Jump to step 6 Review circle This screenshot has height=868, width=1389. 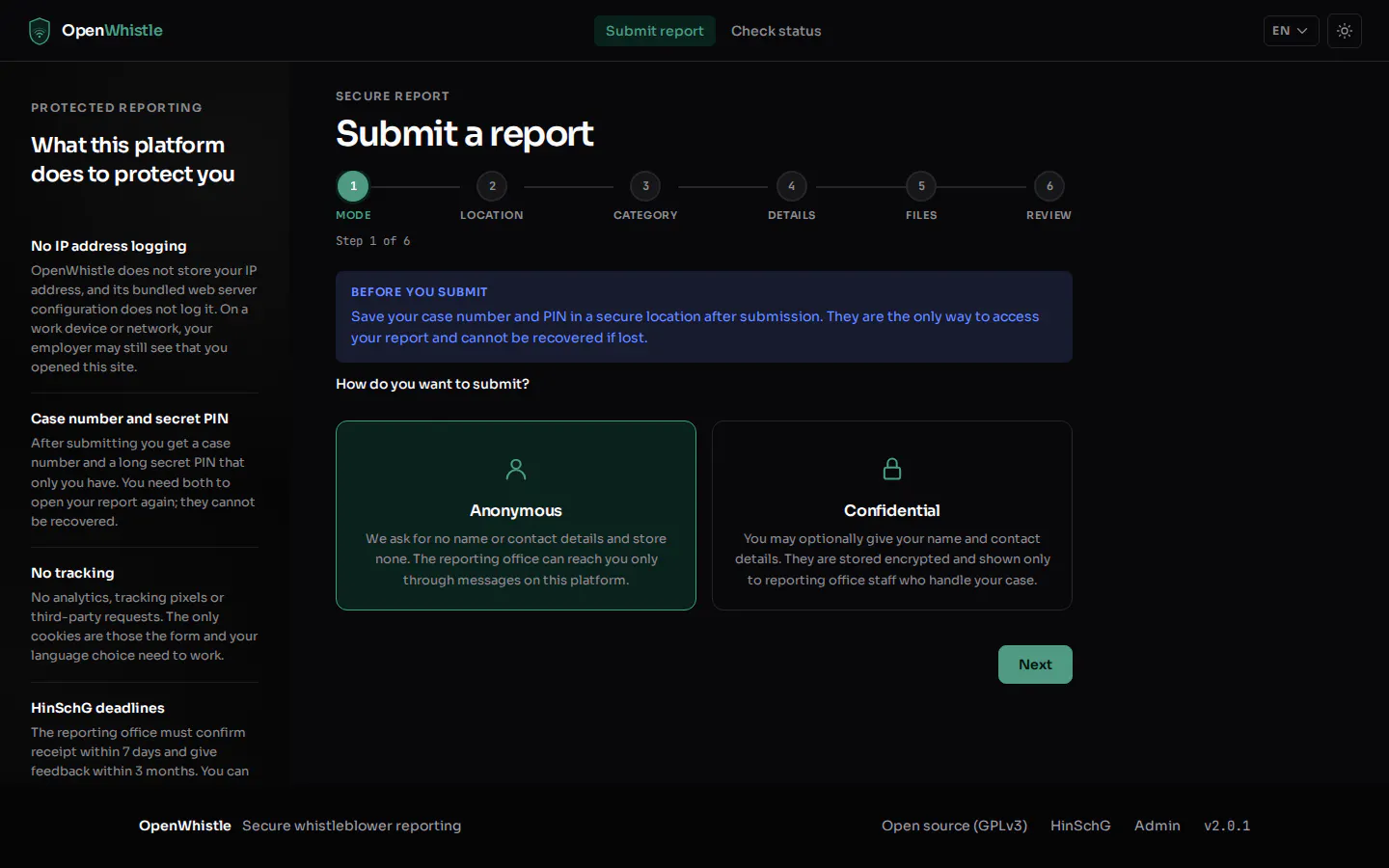pyautogui.click(x=1049, y=186)
